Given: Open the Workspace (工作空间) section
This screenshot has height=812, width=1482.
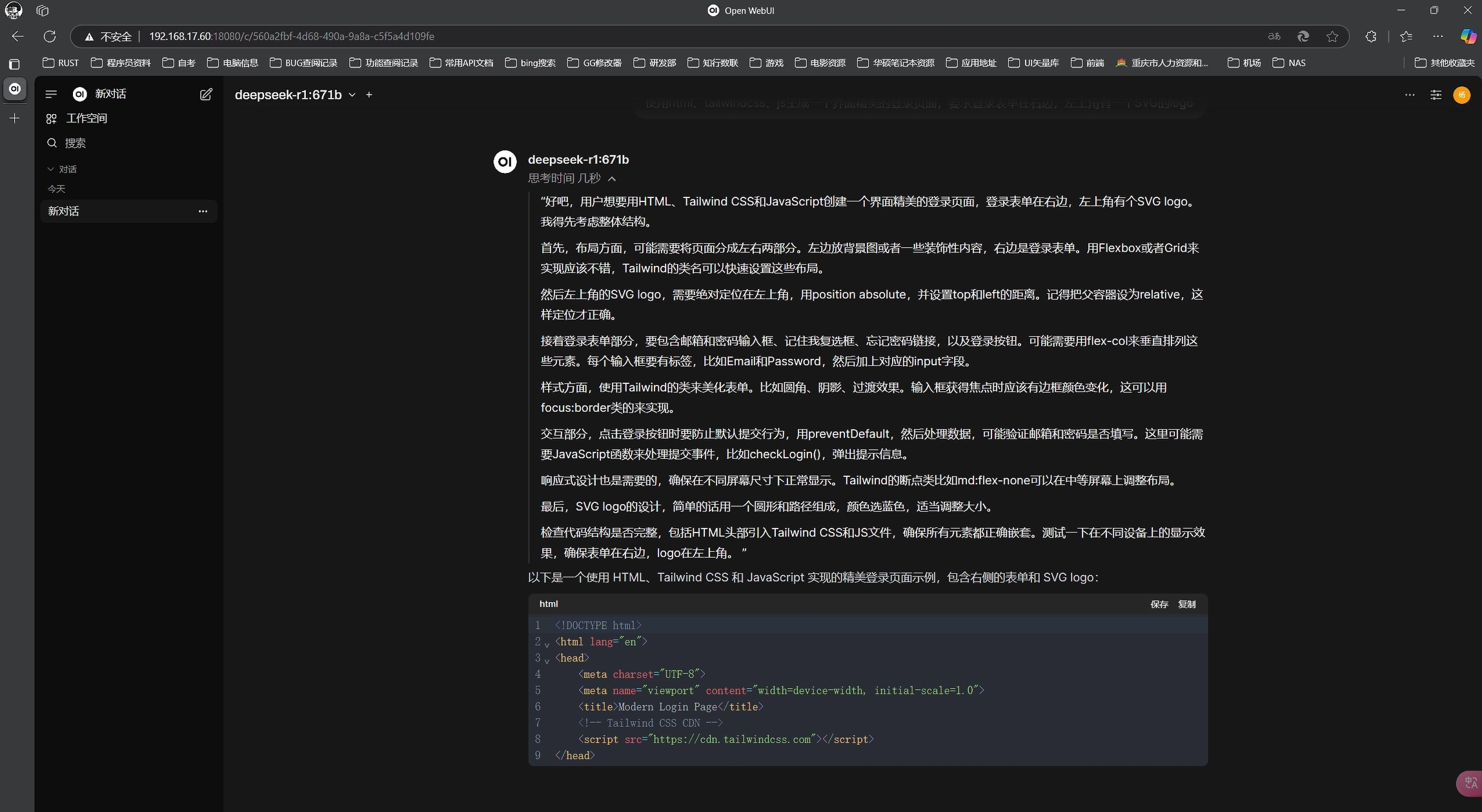Looking at the screenshot, I should click(77, 119).
